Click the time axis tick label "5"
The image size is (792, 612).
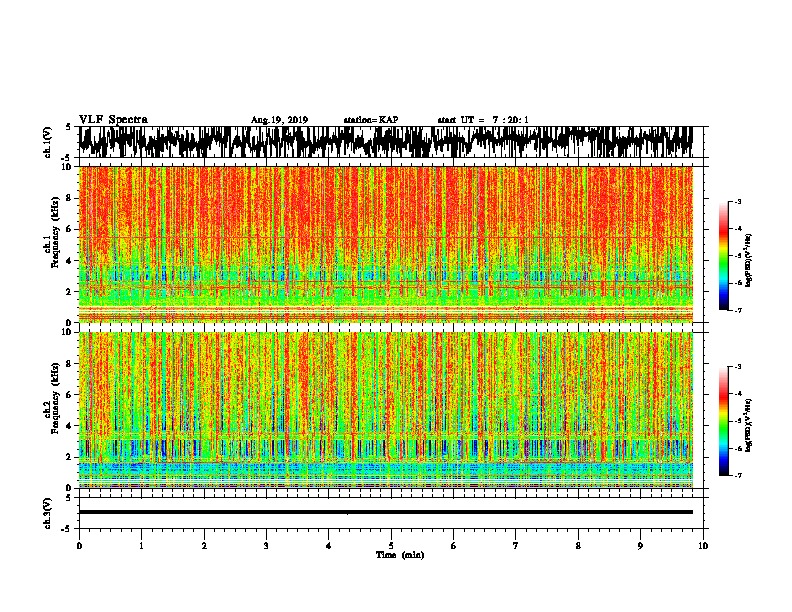point(391,546)
